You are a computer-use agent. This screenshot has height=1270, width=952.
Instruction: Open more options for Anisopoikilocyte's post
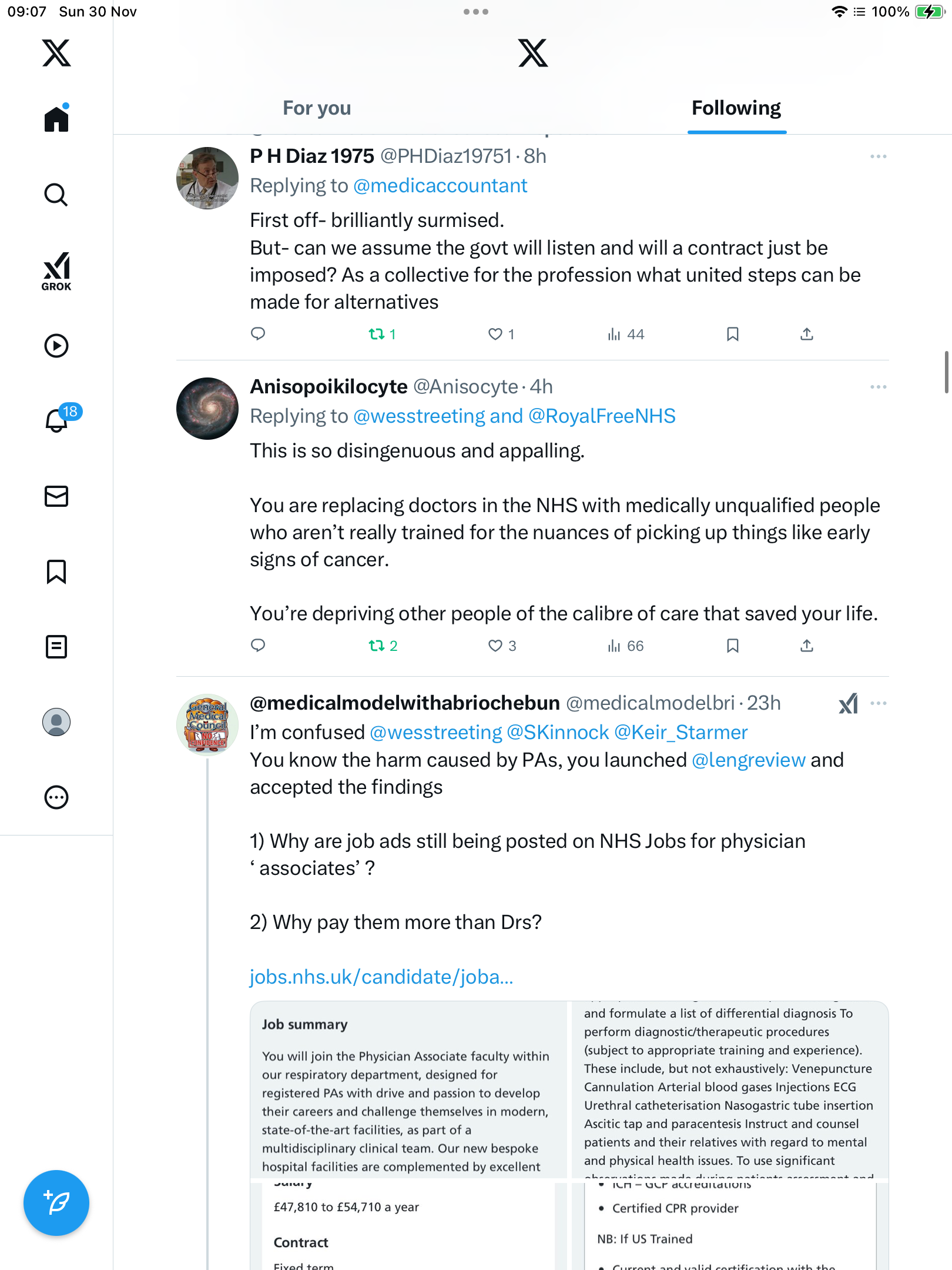pyautogui.click(x=878, y=387)
